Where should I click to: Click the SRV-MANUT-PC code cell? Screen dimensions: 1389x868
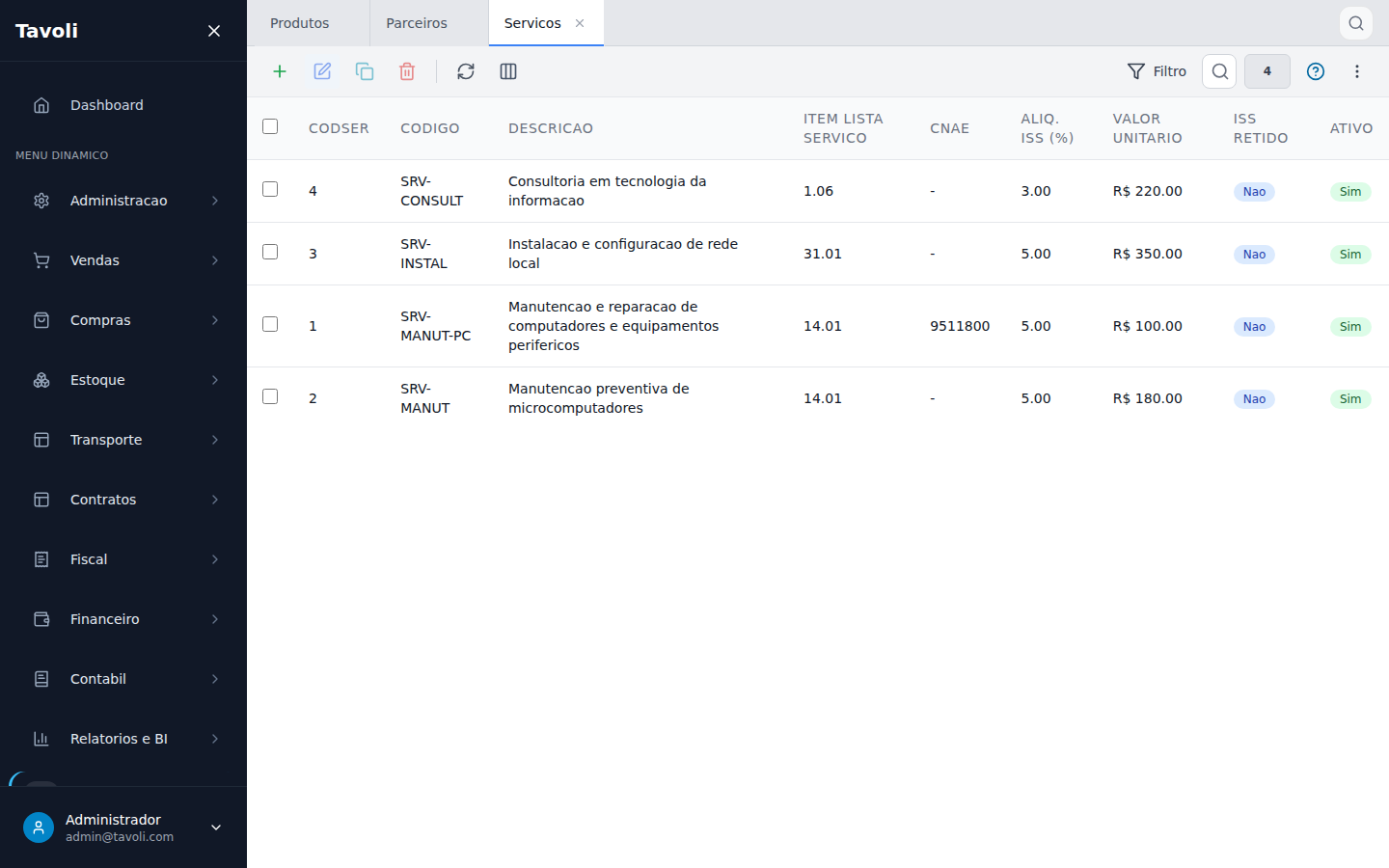pyautogui.click(x=436, y=326)
